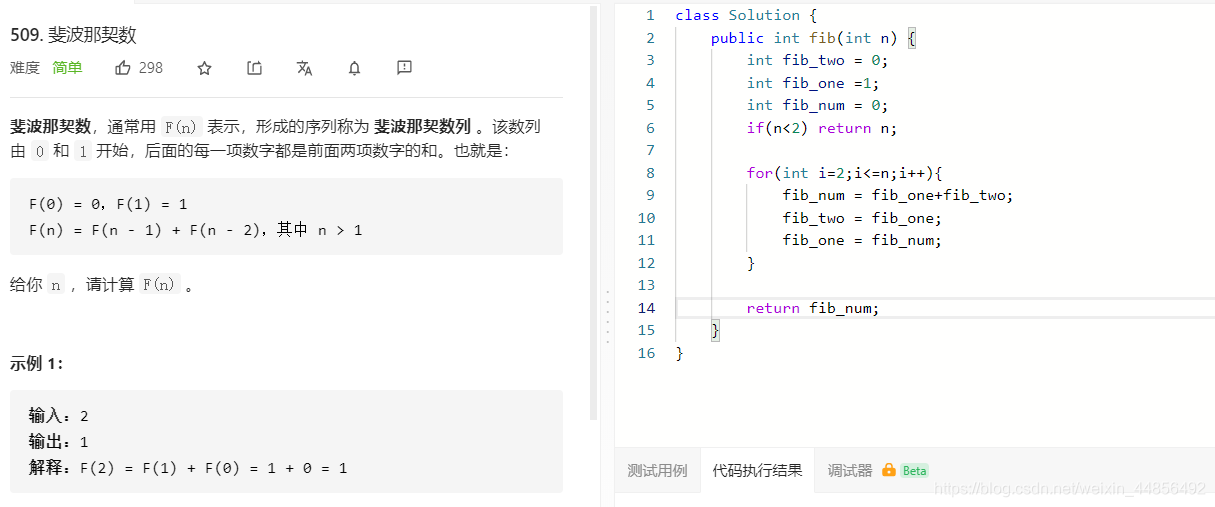Click the example text 输出：1

[x=59, y=442]
